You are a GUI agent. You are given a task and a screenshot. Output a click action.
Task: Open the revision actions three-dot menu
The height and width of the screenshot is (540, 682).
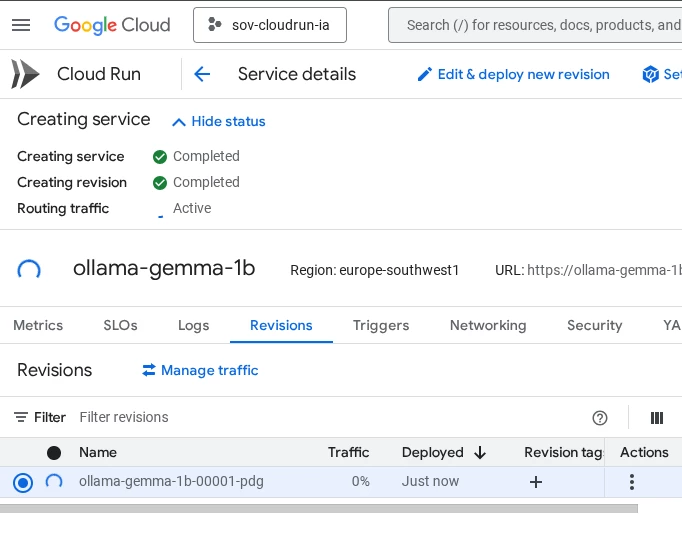[x=631, y=482]
